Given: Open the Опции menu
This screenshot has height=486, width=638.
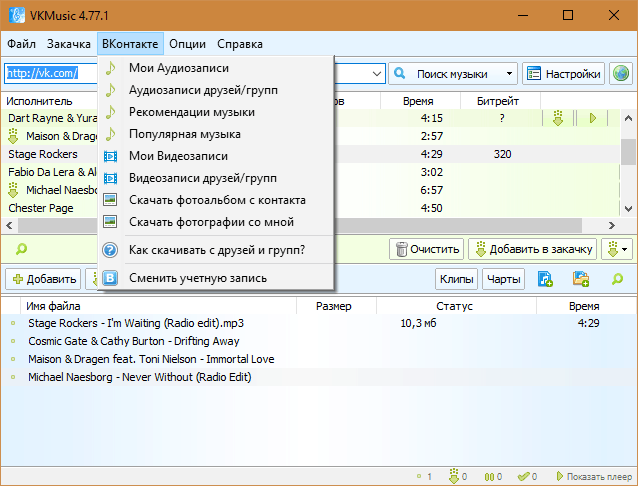Looking at the screenshot, I should [x=187, y=44].
